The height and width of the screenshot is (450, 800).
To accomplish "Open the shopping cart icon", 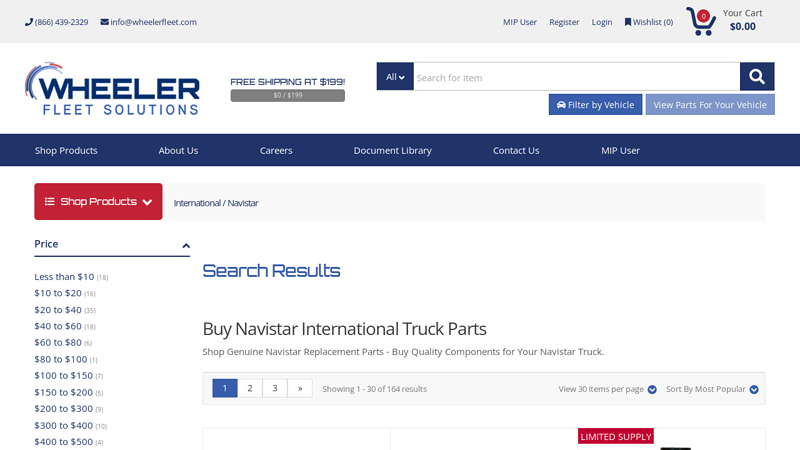I will tap(701, 21).
